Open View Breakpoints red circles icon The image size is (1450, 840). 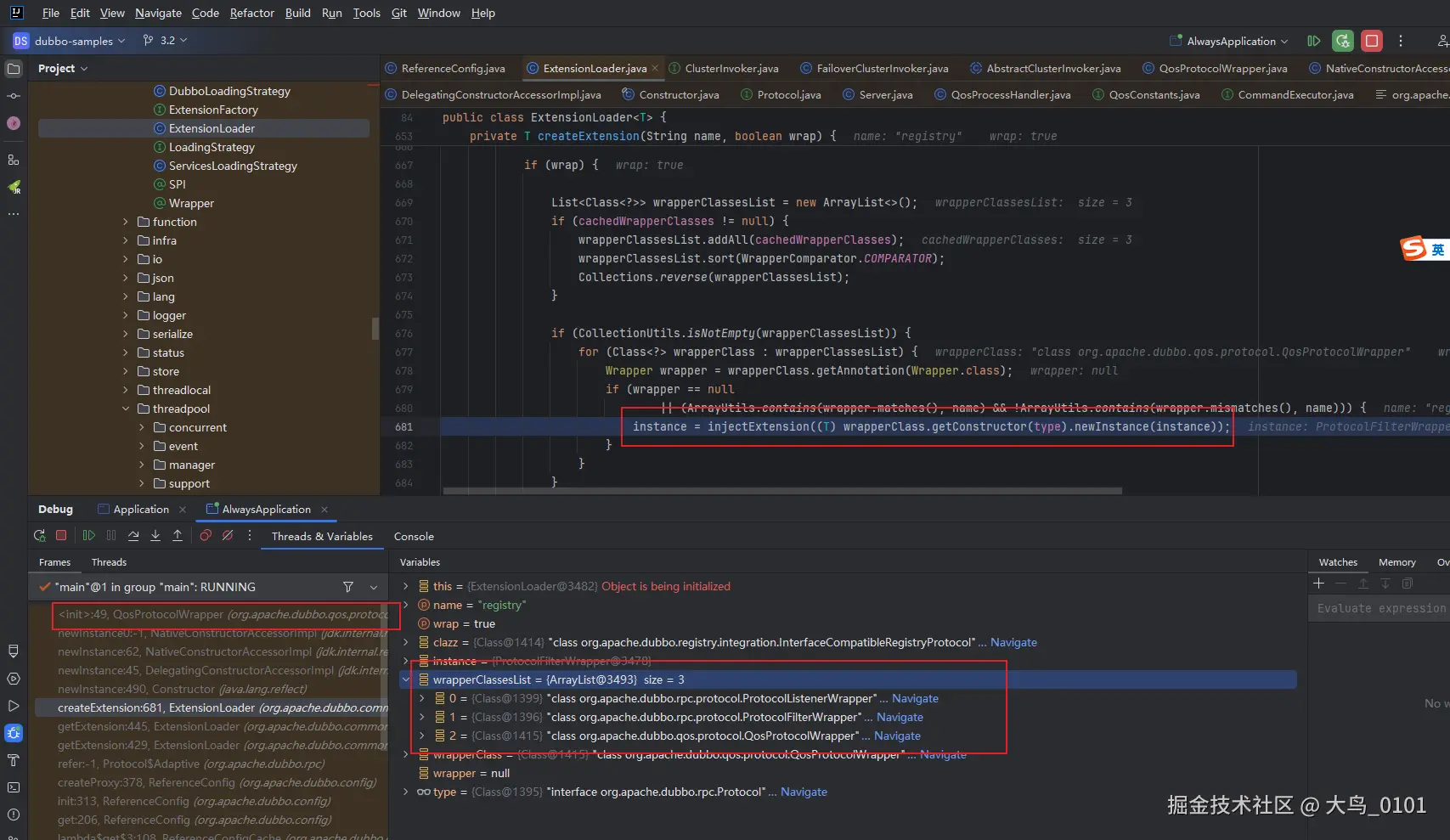coord(206,536)
